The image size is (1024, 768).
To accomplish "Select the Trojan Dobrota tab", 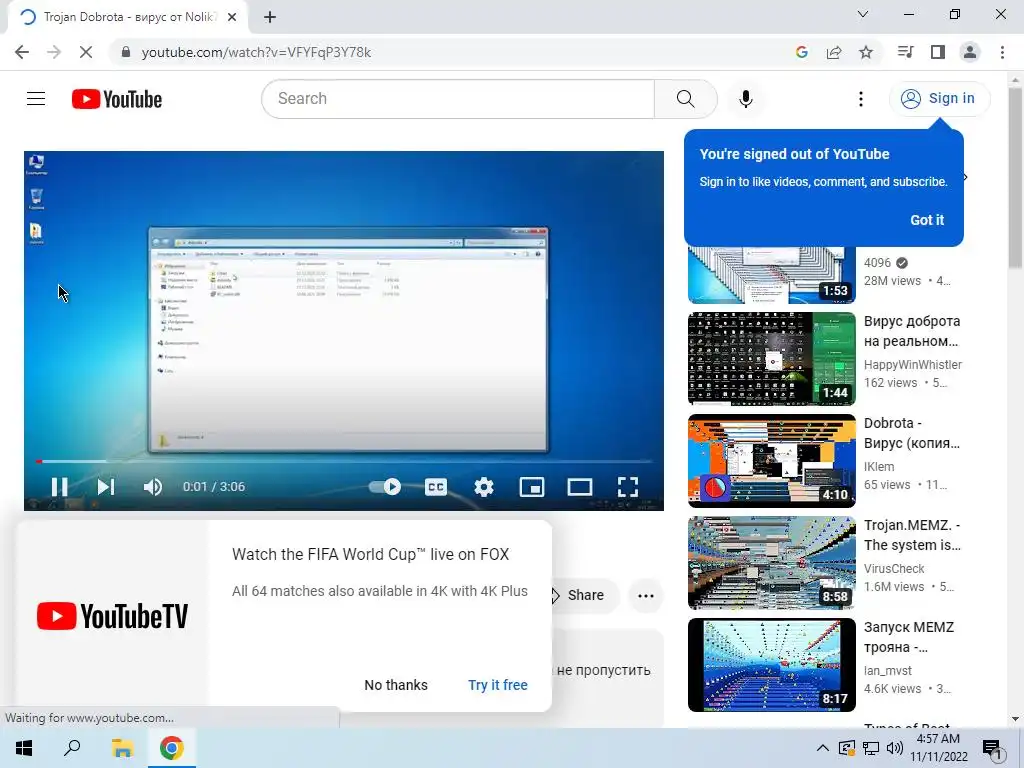I will pyautogui.click(x=128, y=17).
